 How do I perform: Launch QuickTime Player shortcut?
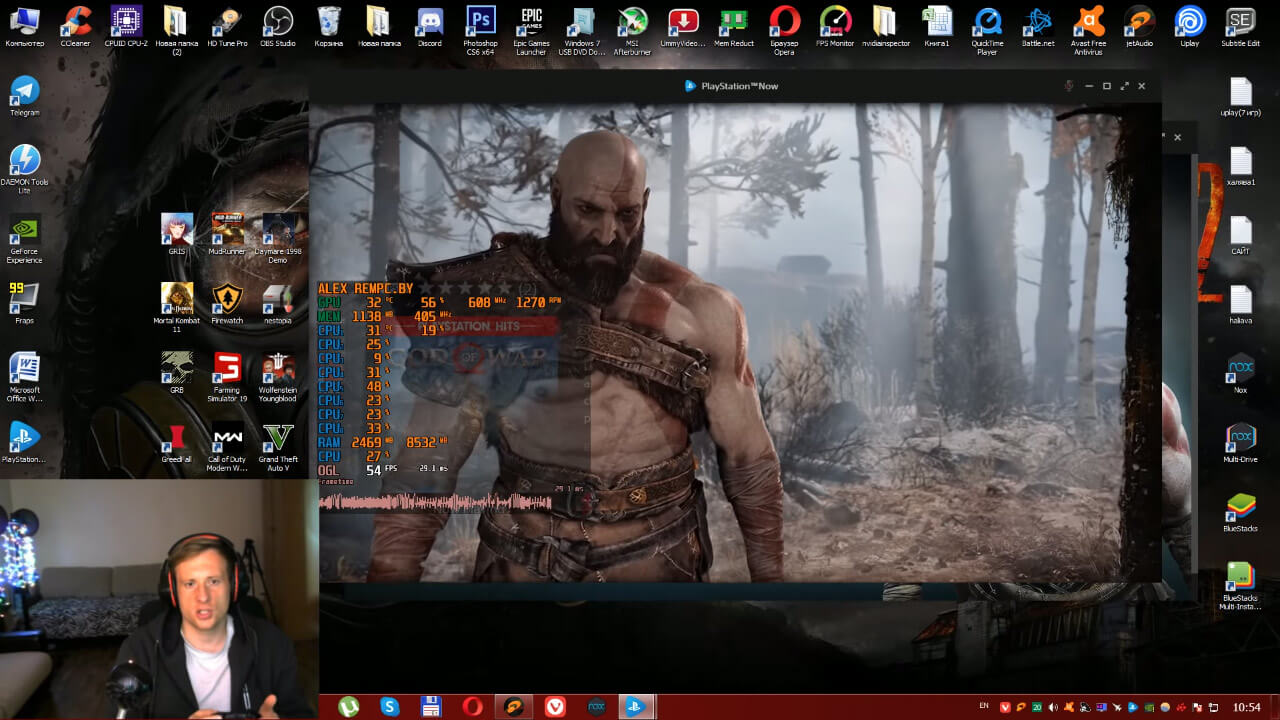pyautogui.click(x=987, y=30)
